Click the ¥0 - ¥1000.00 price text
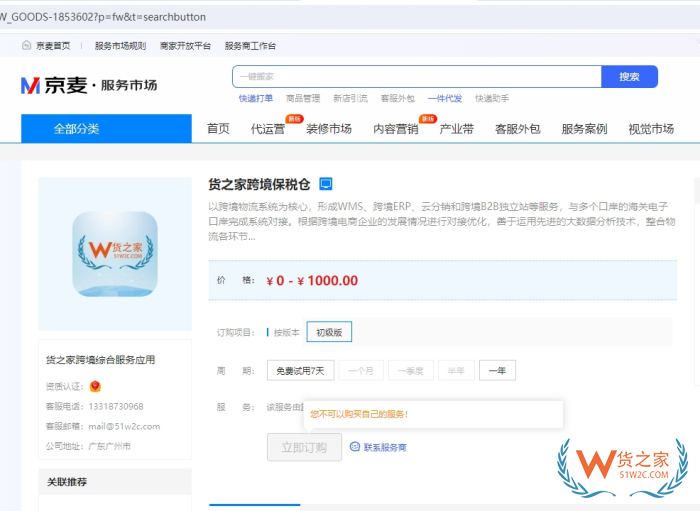The image size is (700, 511). [312, 281]
